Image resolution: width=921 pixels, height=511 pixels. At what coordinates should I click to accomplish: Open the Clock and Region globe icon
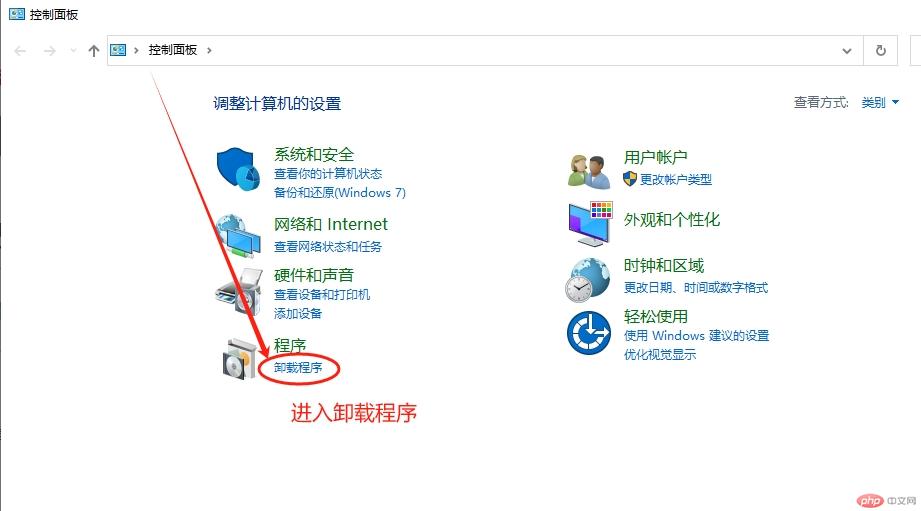588,280
